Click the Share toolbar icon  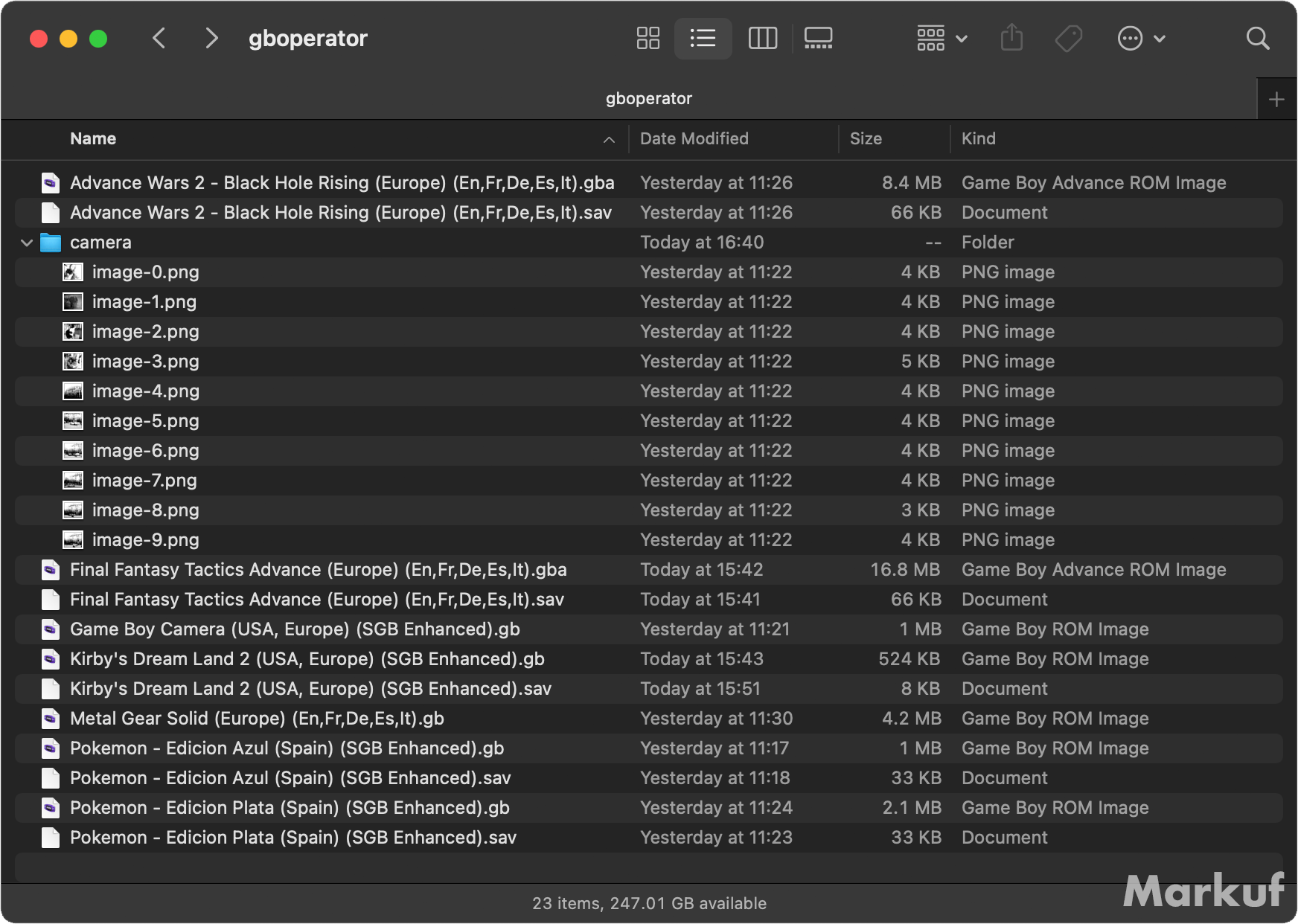click(x=1012, y=38)
